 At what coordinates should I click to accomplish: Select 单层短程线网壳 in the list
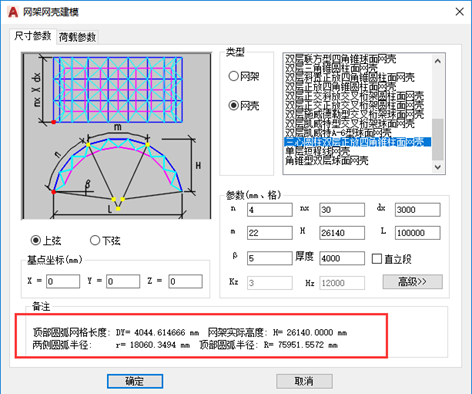pos(317,152)
